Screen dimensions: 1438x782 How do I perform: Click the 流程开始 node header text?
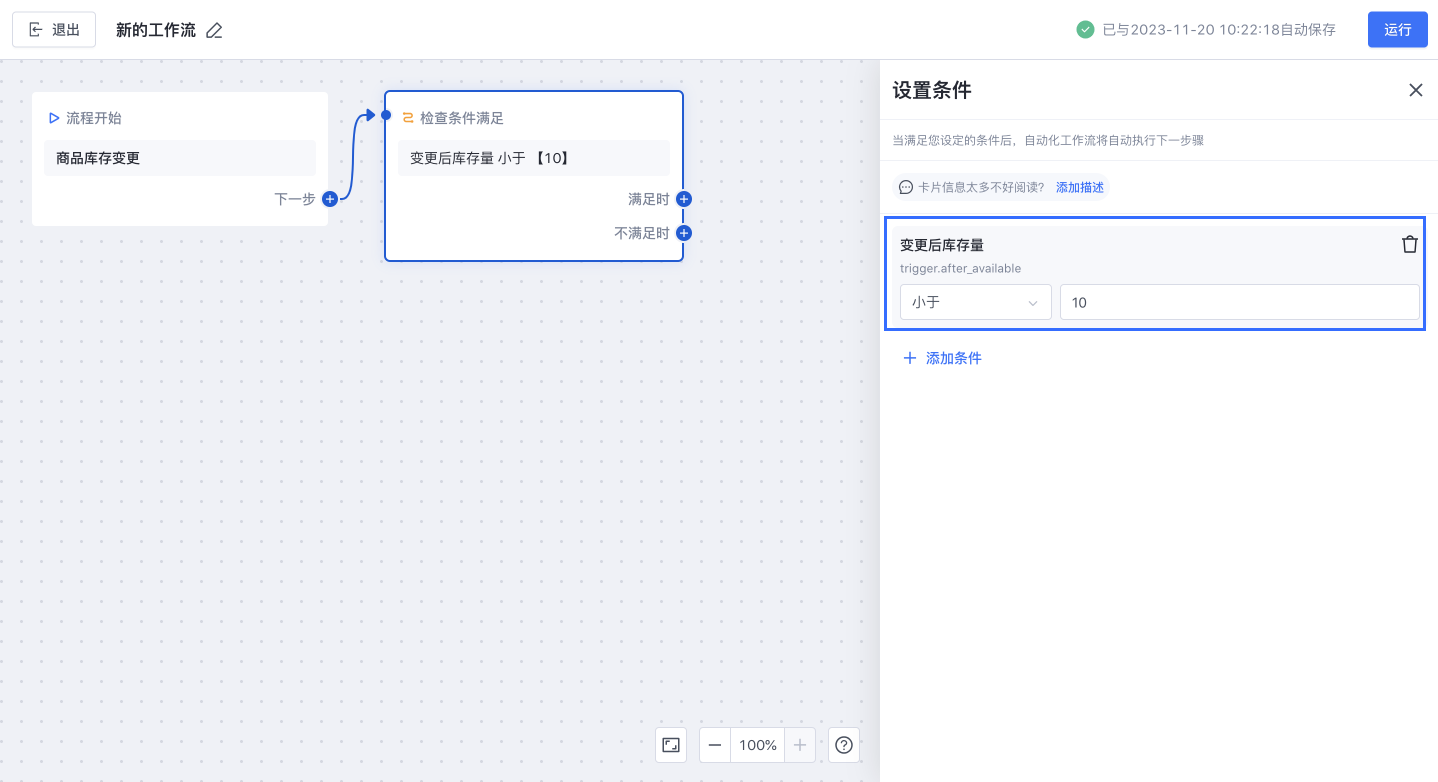point(94,118)
